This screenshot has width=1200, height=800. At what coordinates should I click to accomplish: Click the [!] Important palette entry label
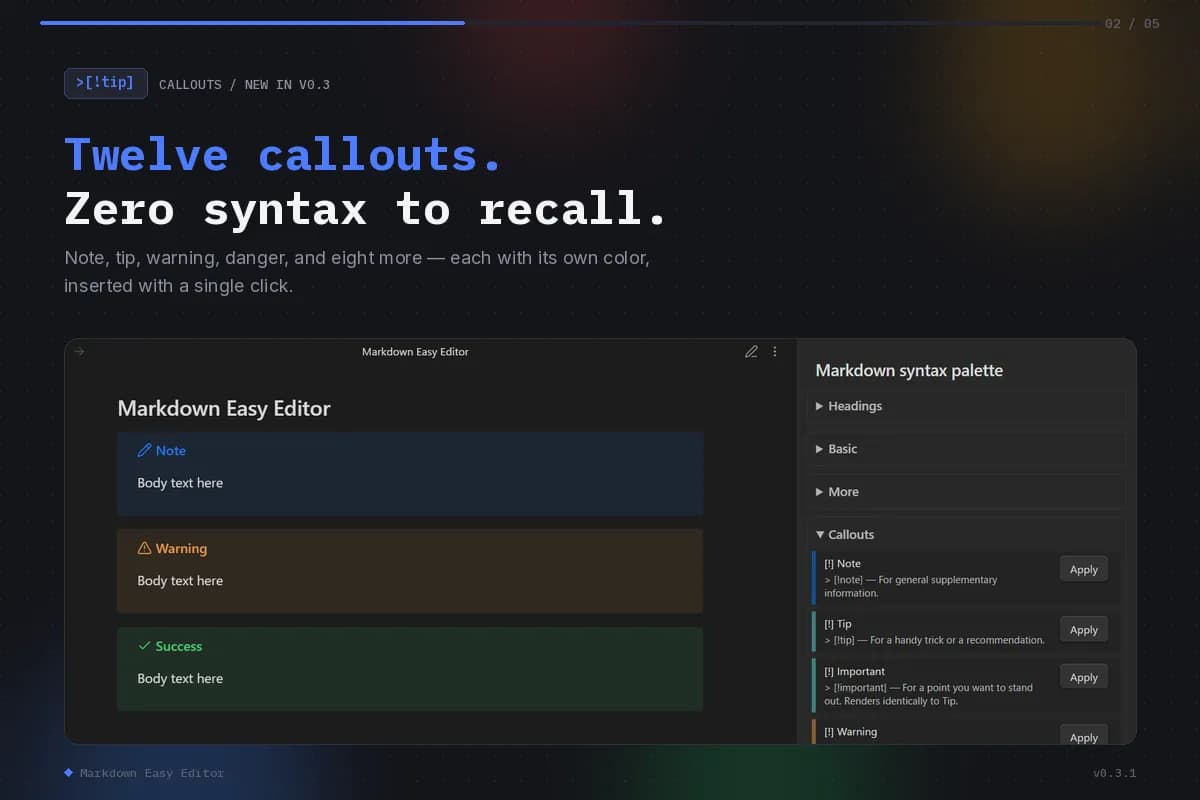[x=855, y=672]
